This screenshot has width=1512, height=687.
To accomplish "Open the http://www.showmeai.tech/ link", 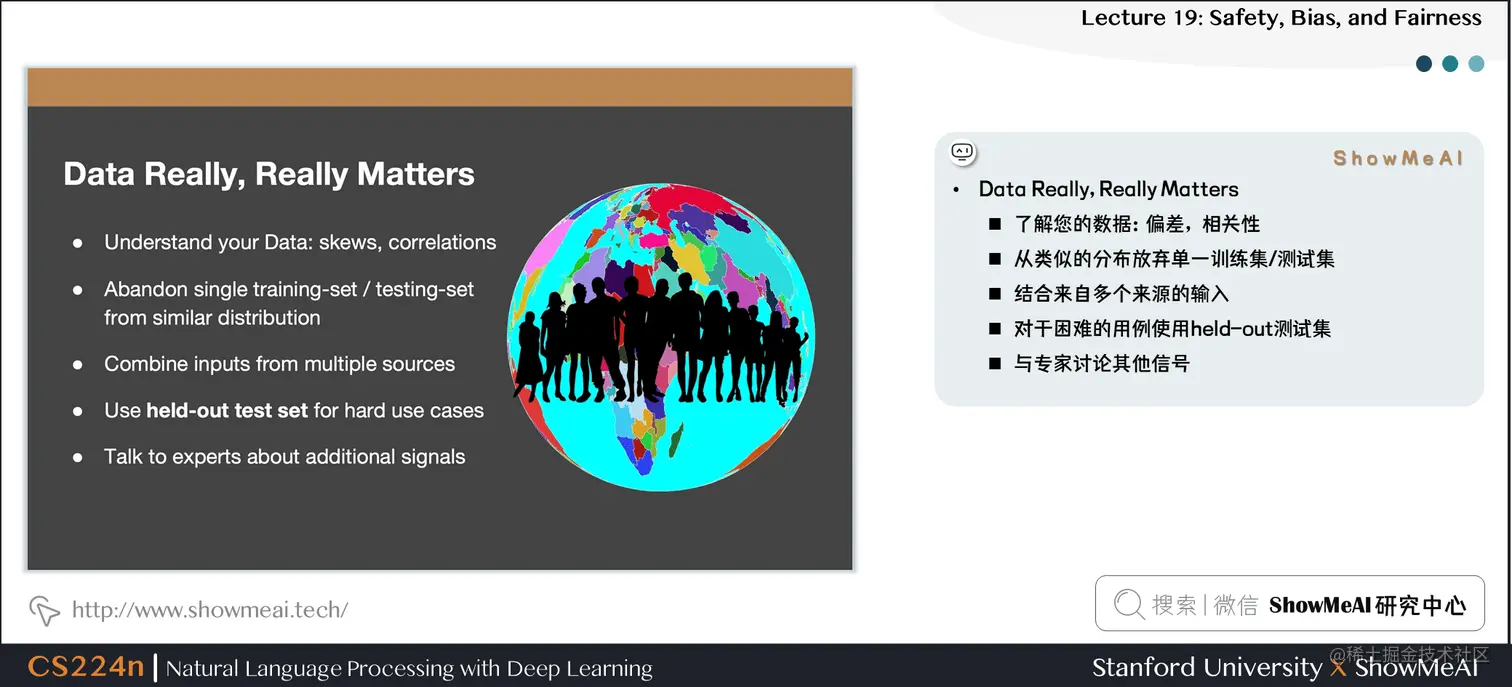I will click(x=210, y=609).
